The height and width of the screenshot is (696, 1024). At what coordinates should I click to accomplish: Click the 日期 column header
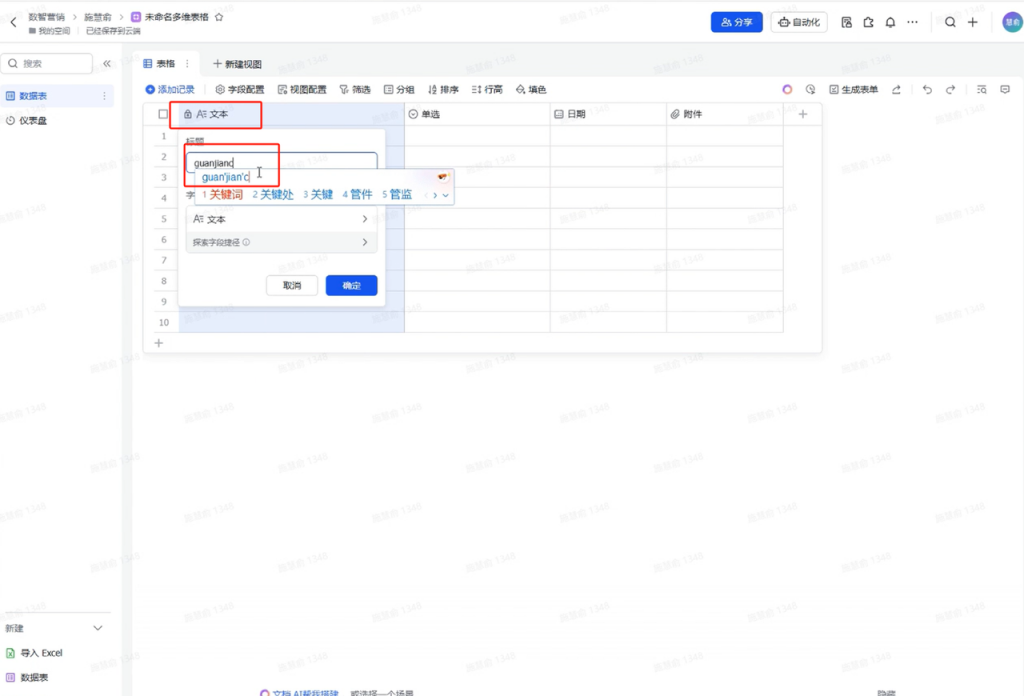(x=608, y=114)
